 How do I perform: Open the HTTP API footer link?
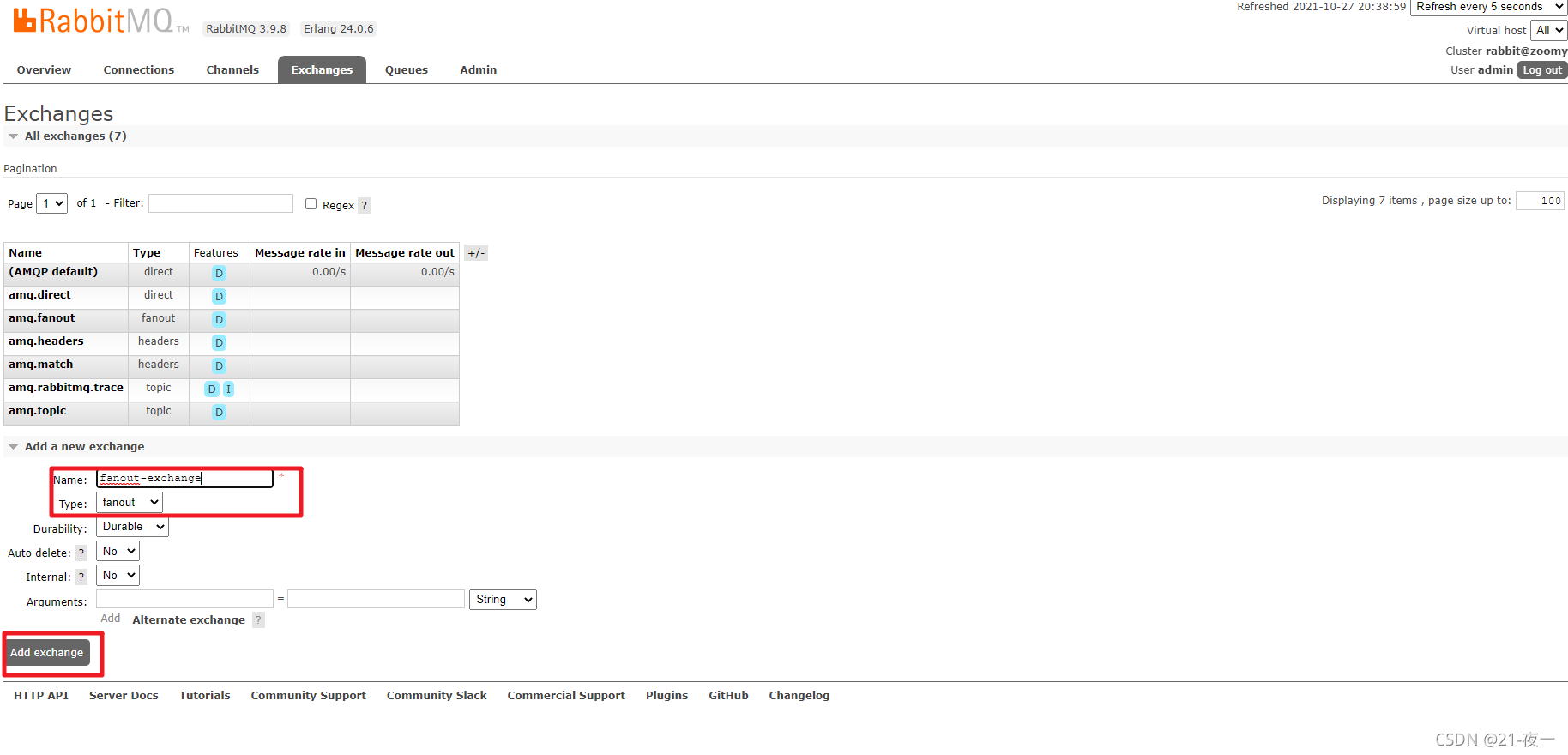(41, 696)
